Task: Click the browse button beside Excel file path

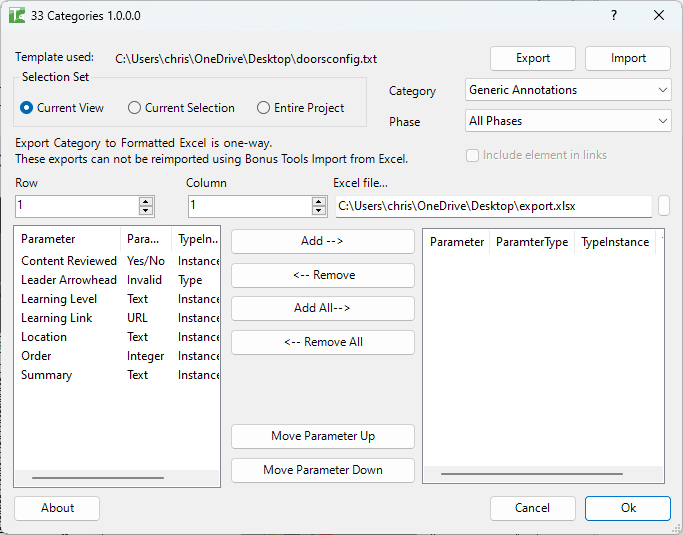Action: click(x=664, y=206)
